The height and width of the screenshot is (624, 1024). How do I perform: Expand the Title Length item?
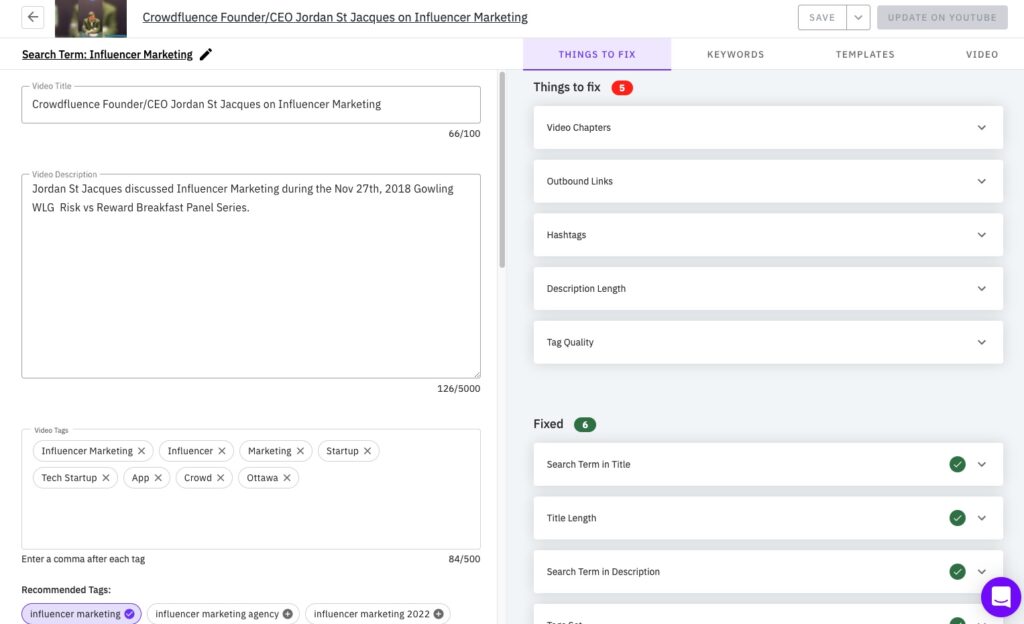pos(982,518)
